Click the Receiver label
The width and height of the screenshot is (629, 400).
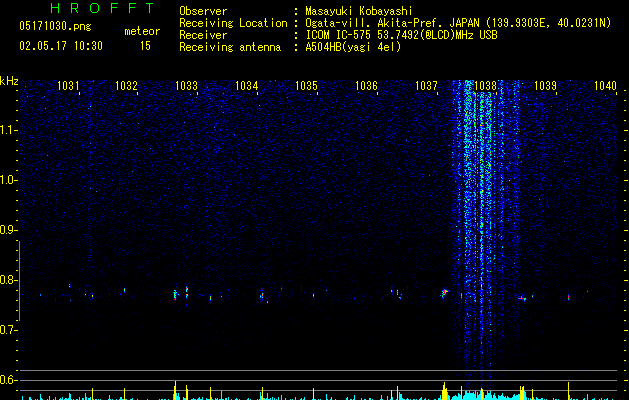coord(203,35)
